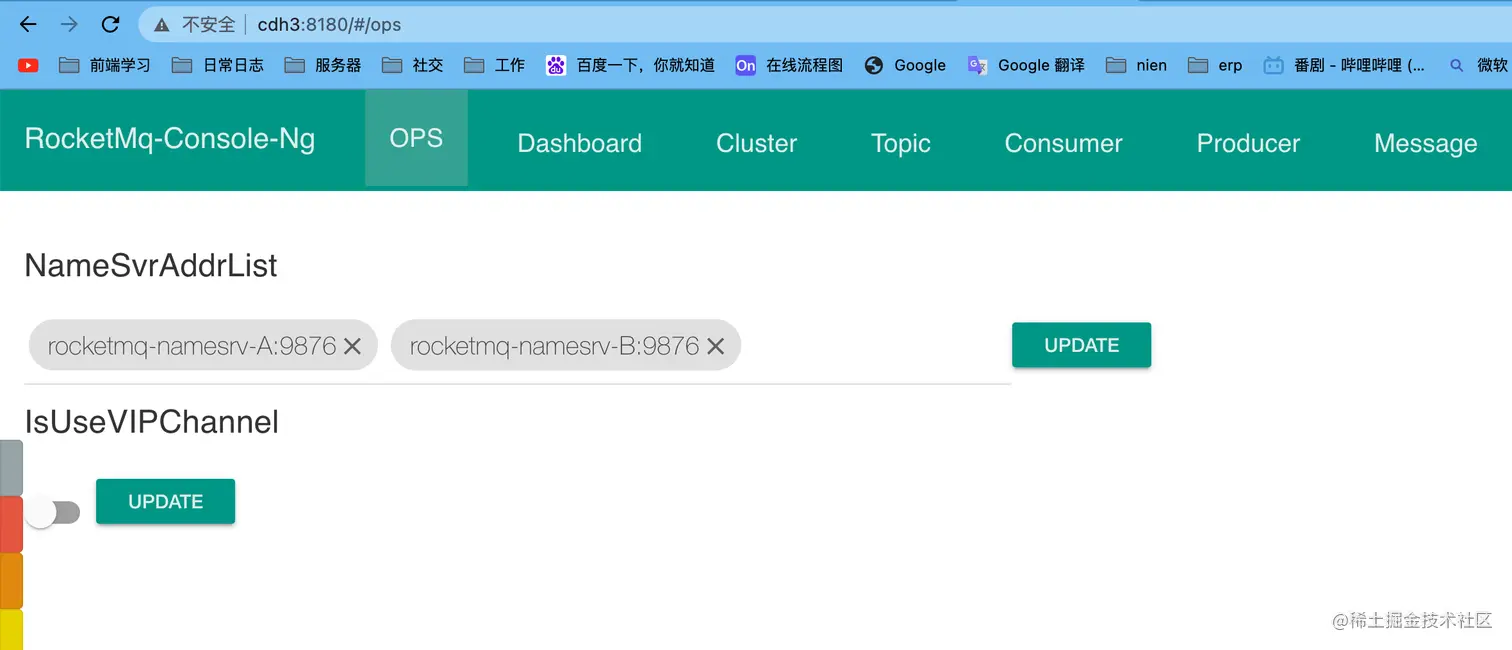Open the 日常日志 bookmark folder
Viewport: 1512px width, 650px height.
[x=217, y=65]
